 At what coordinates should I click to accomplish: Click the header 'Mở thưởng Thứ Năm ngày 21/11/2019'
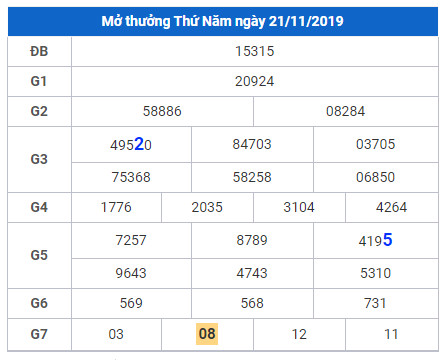click(x=222, y=21)
